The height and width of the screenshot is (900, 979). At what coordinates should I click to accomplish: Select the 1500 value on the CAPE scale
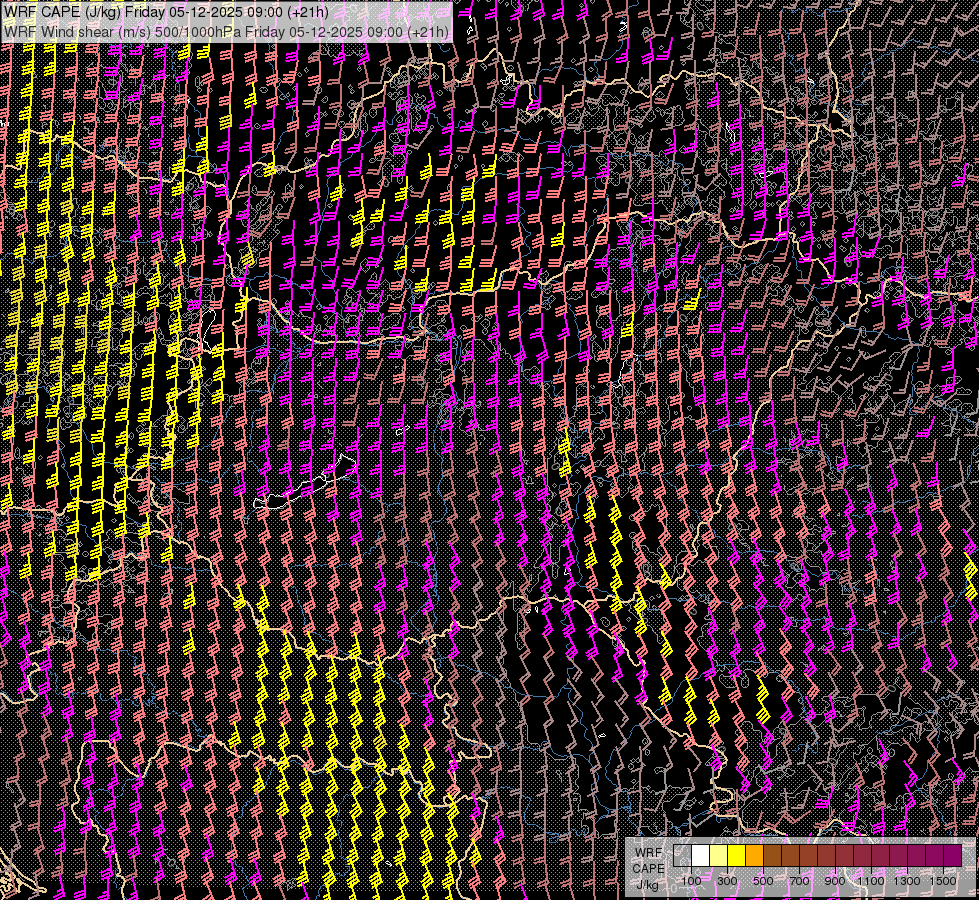[x=943, y=880]
